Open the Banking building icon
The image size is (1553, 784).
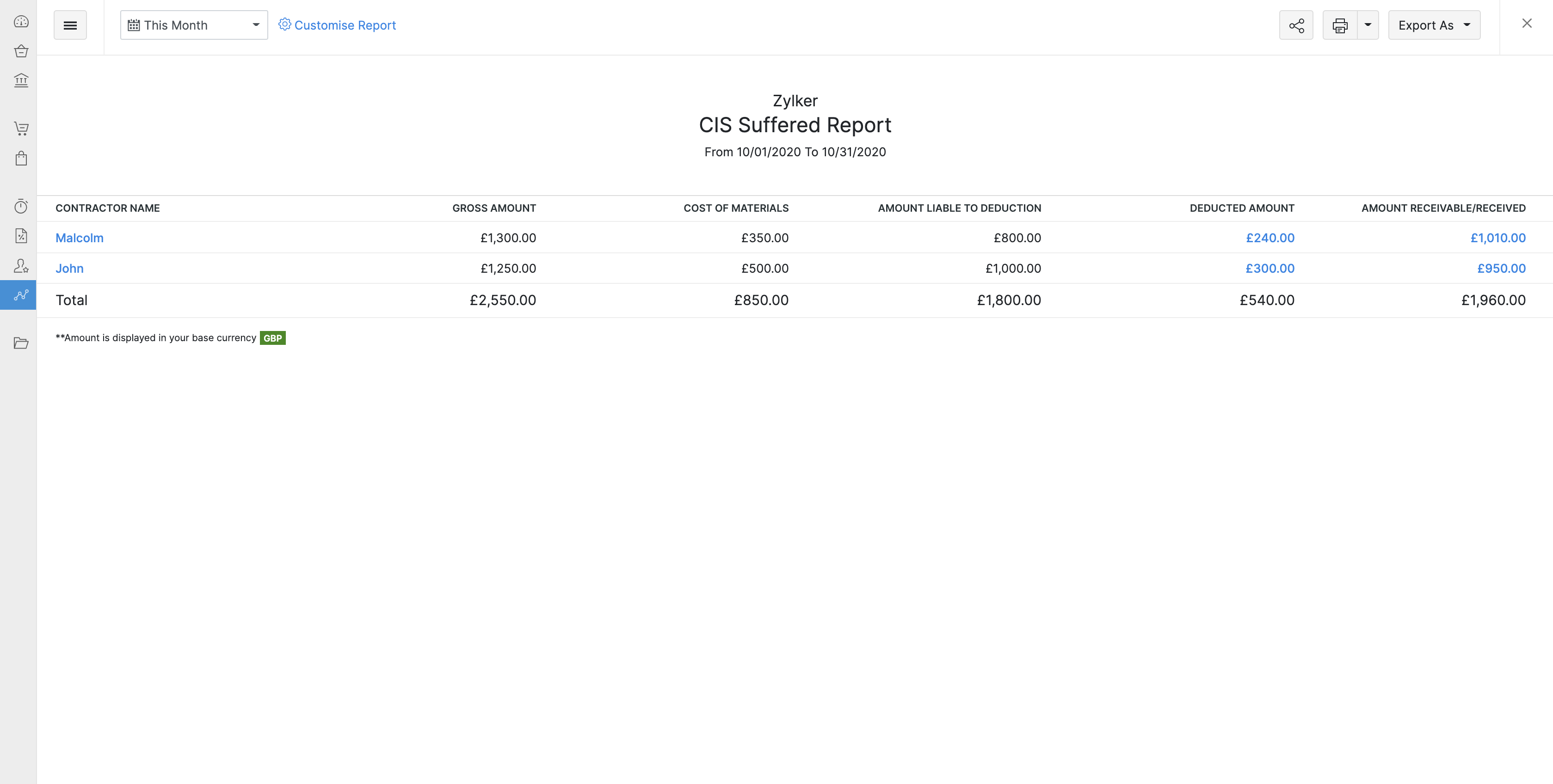point(21,80)
